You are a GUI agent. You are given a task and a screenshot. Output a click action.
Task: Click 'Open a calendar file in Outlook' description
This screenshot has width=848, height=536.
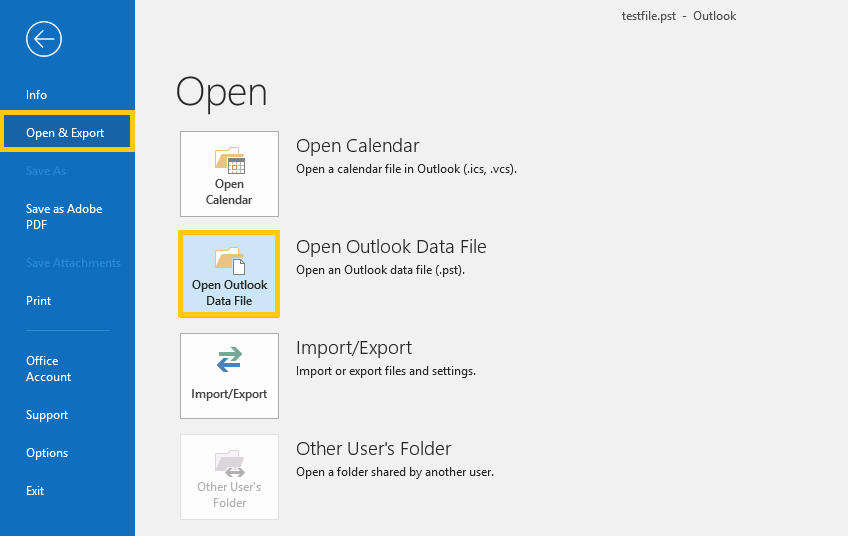point(406,169)
